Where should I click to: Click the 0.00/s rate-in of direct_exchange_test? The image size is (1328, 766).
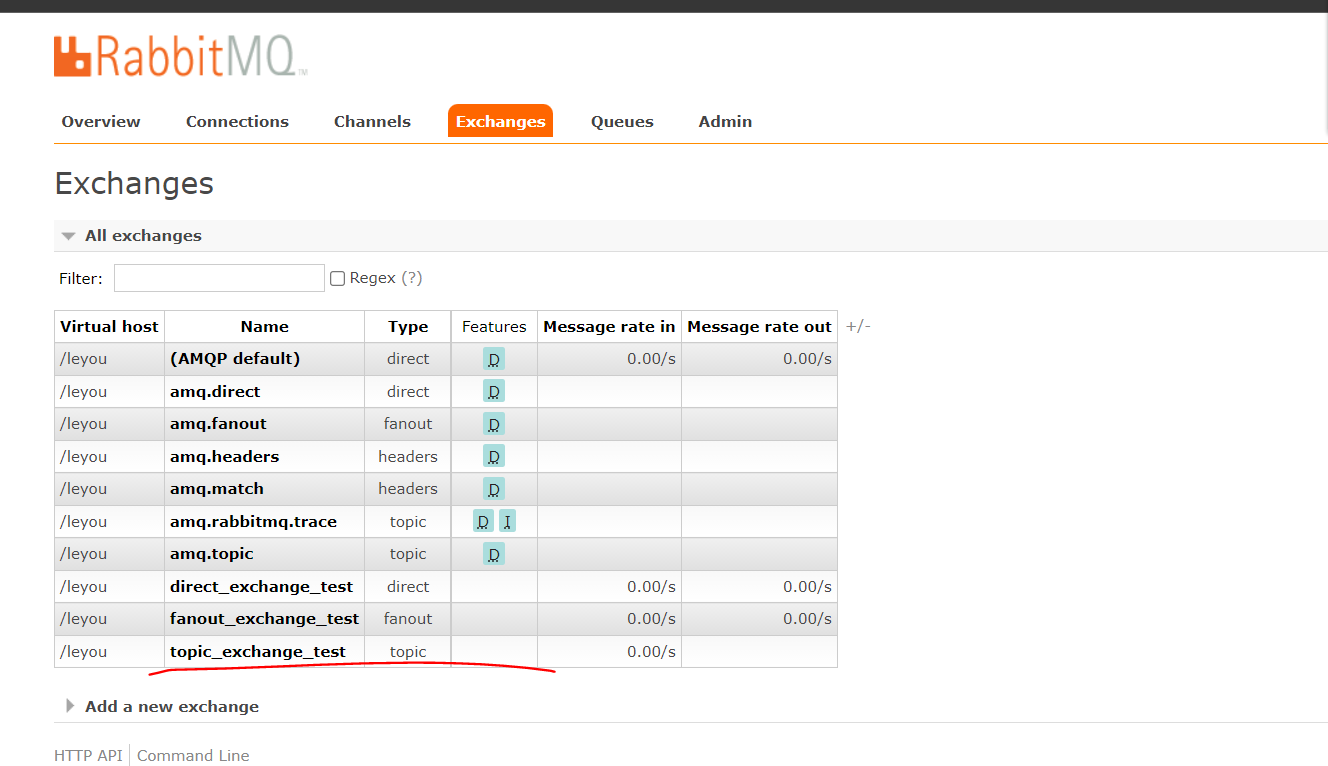(651, 587)
